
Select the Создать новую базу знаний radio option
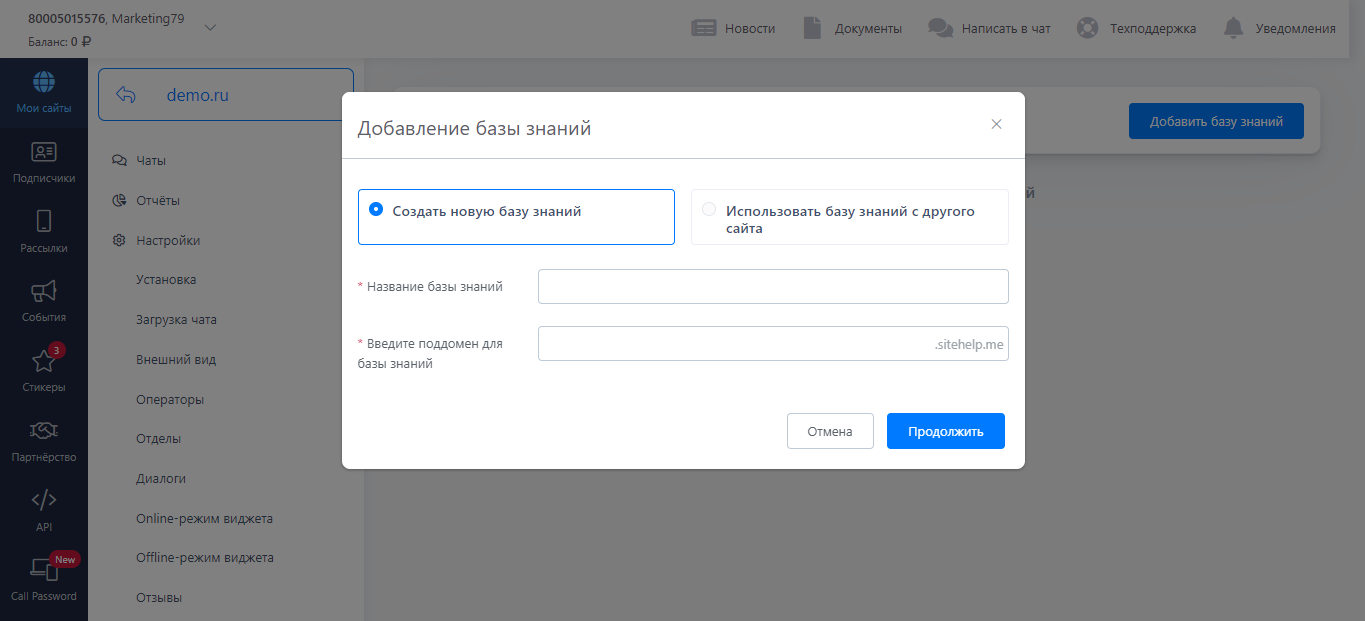pyautogui.click(x=376, y=210)
